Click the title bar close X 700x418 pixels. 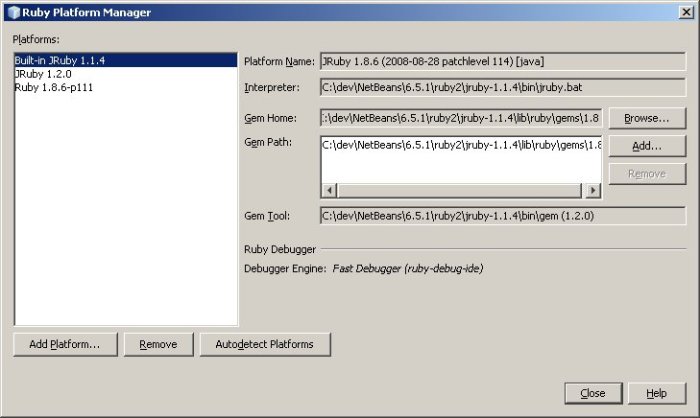pyautogui.click(x=686, y=12)
